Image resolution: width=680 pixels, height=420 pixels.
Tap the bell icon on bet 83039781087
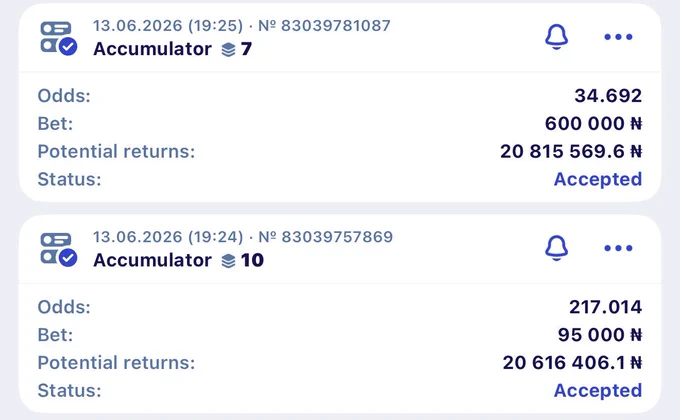tap(556, 37)
